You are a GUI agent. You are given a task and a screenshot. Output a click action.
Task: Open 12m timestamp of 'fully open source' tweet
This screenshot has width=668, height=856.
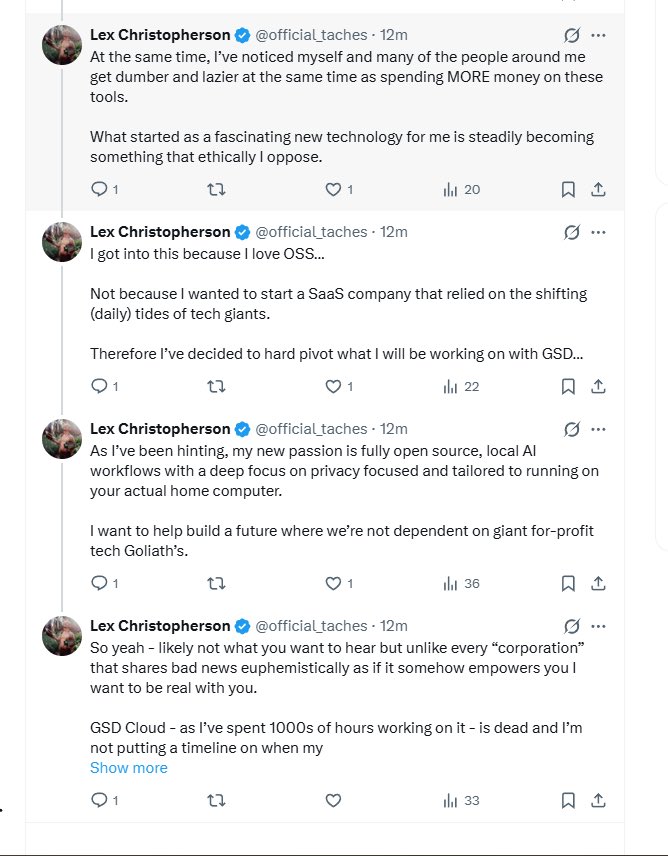(393, 429)
